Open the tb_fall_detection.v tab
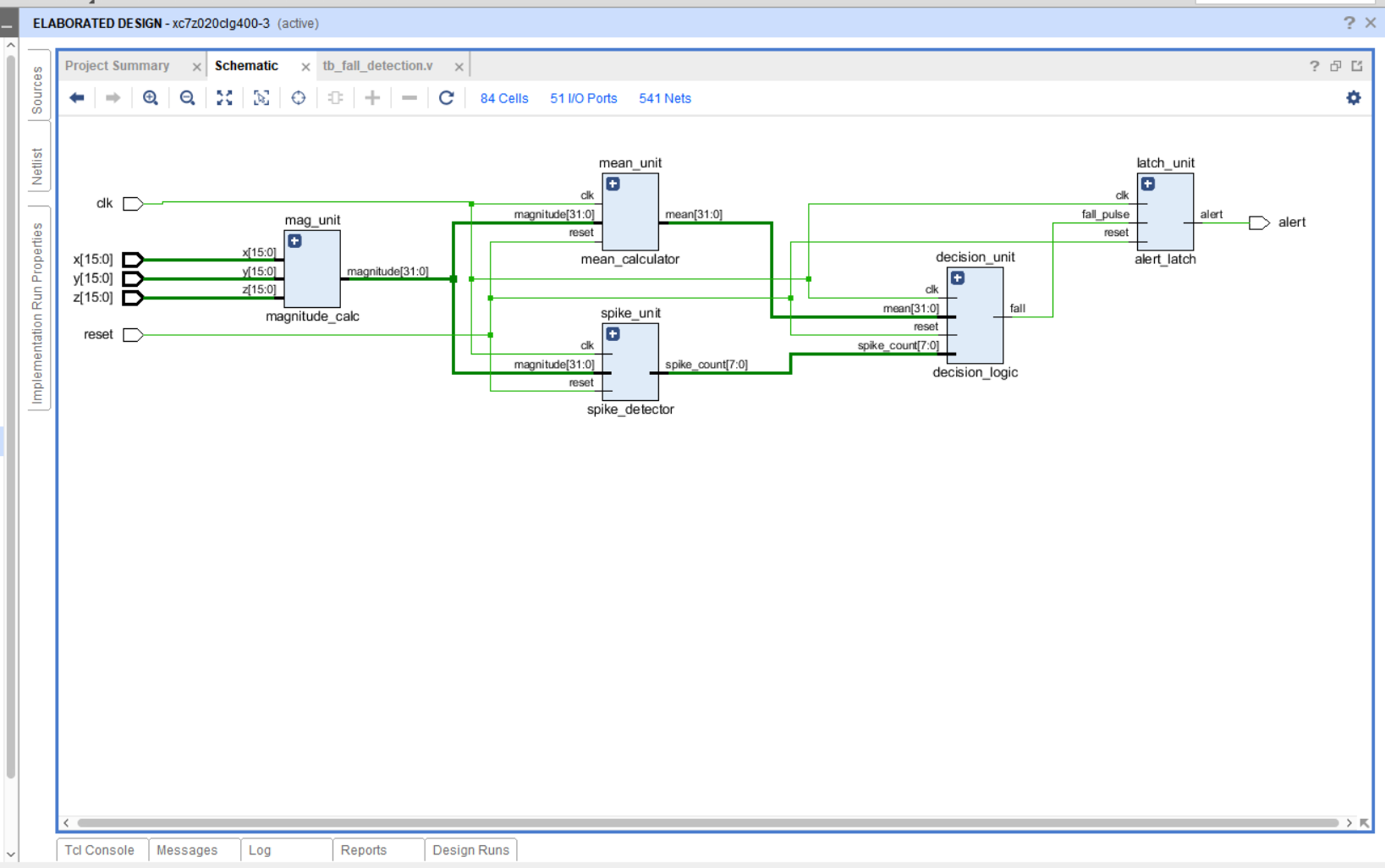 click(377, 66)
